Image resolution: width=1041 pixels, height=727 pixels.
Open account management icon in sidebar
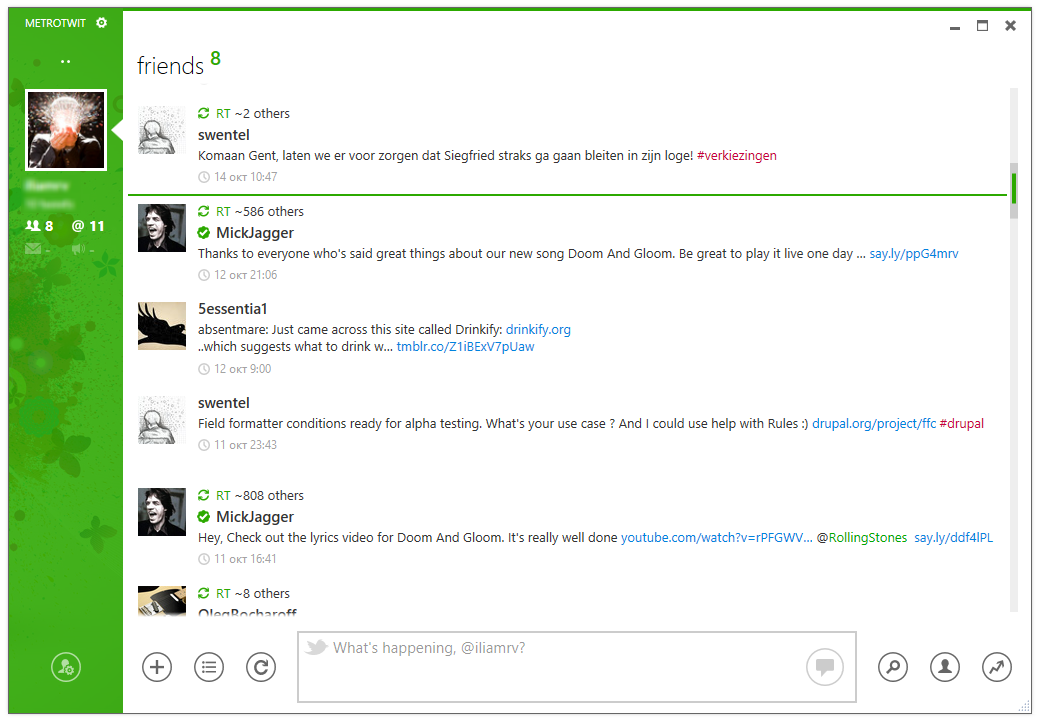(66, 667)
